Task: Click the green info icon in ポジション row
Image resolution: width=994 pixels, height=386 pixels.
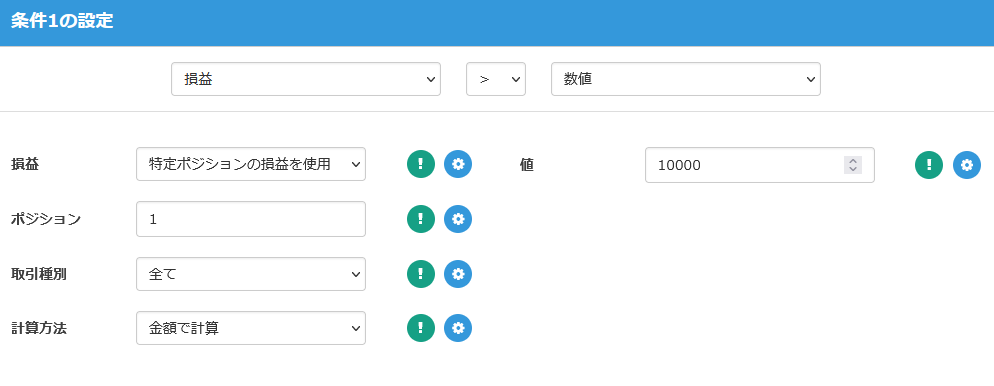Action: click(421, 219)
